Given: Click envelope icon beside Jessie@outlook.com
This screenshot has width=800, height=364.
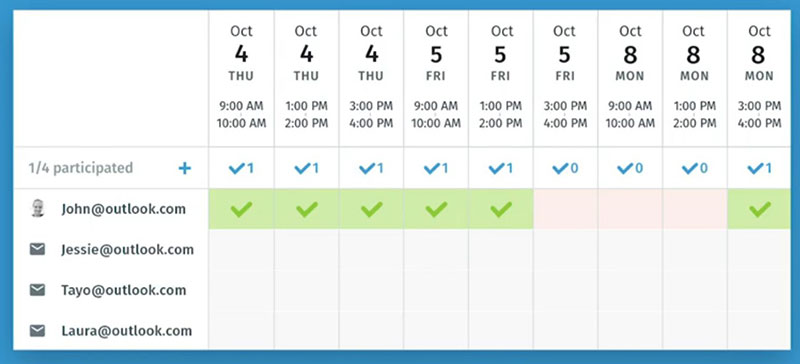Looking at the screenshot, I should (37, 250).
